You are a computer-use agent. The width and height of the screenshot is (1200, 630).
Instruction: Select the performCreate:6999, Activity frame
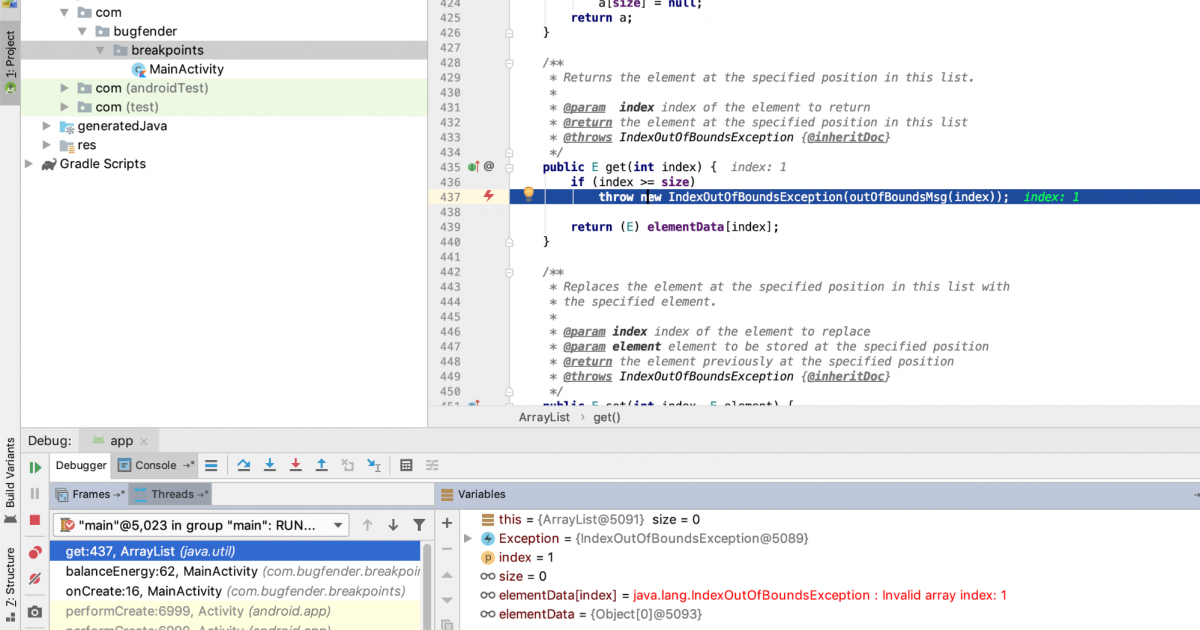[x=235, y=611]
